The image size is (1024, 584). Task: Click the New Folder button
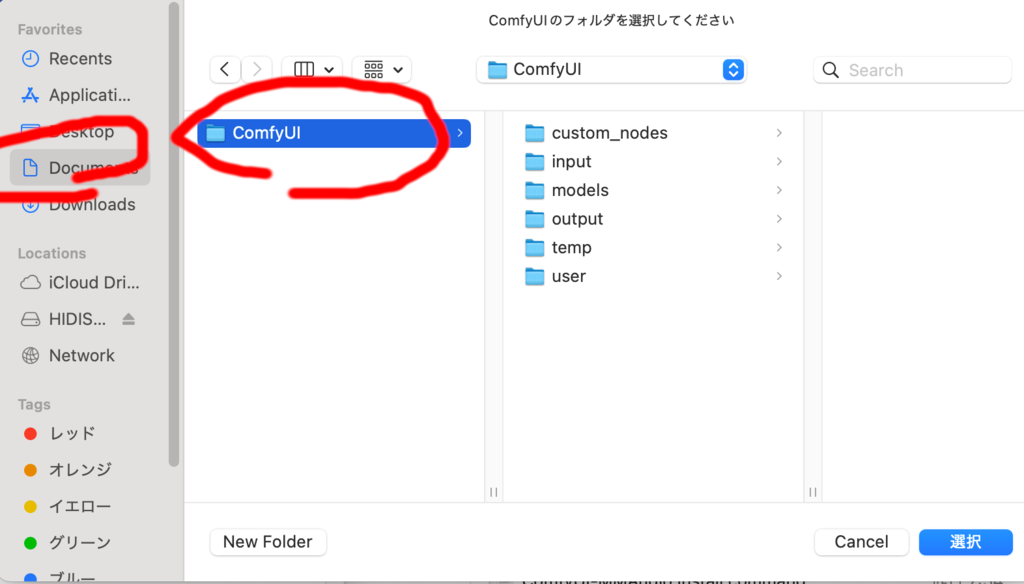tap(268, 542)
